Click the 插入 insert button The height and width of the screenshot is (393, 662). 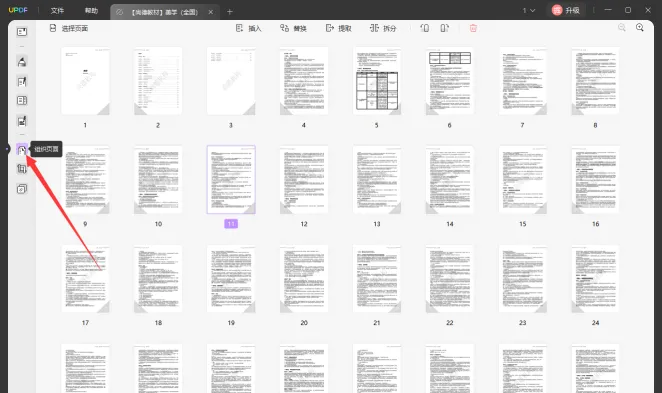[x=249, y=28]
